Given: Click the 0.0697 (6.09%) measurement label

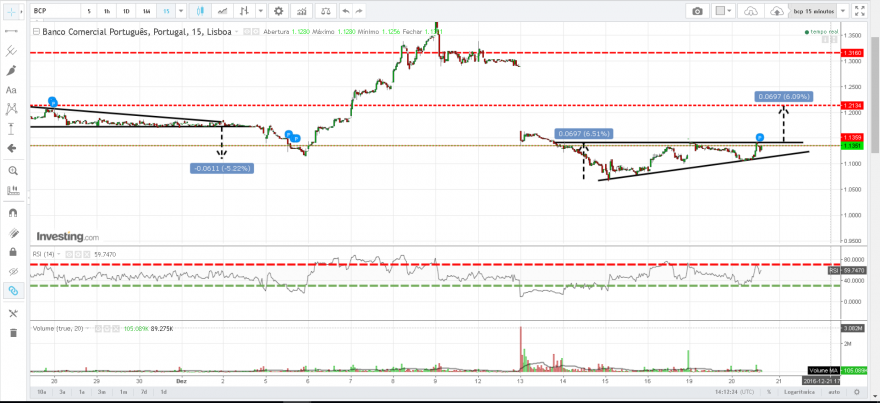Looking at the screenshot, I should 784,97.
